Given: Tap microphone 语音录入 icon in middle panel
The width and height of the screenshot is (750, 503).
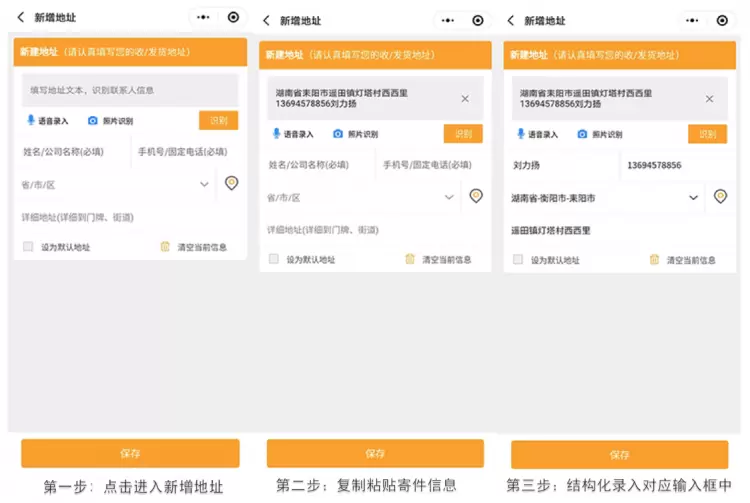Looking at the screenshot, I should (276, 134).
